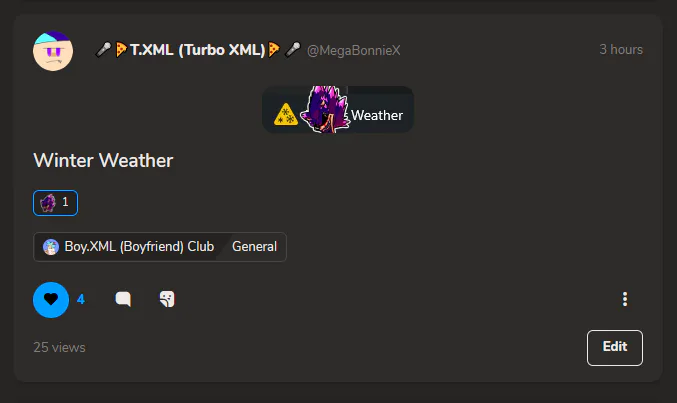Open comments with the speech bubble icon
677x403 pixels.
pyautogui.click(x=123, y=299)
